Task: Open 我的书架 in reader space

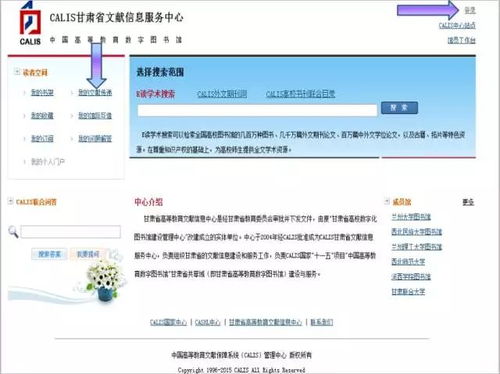Action: [x=42, y=92]
